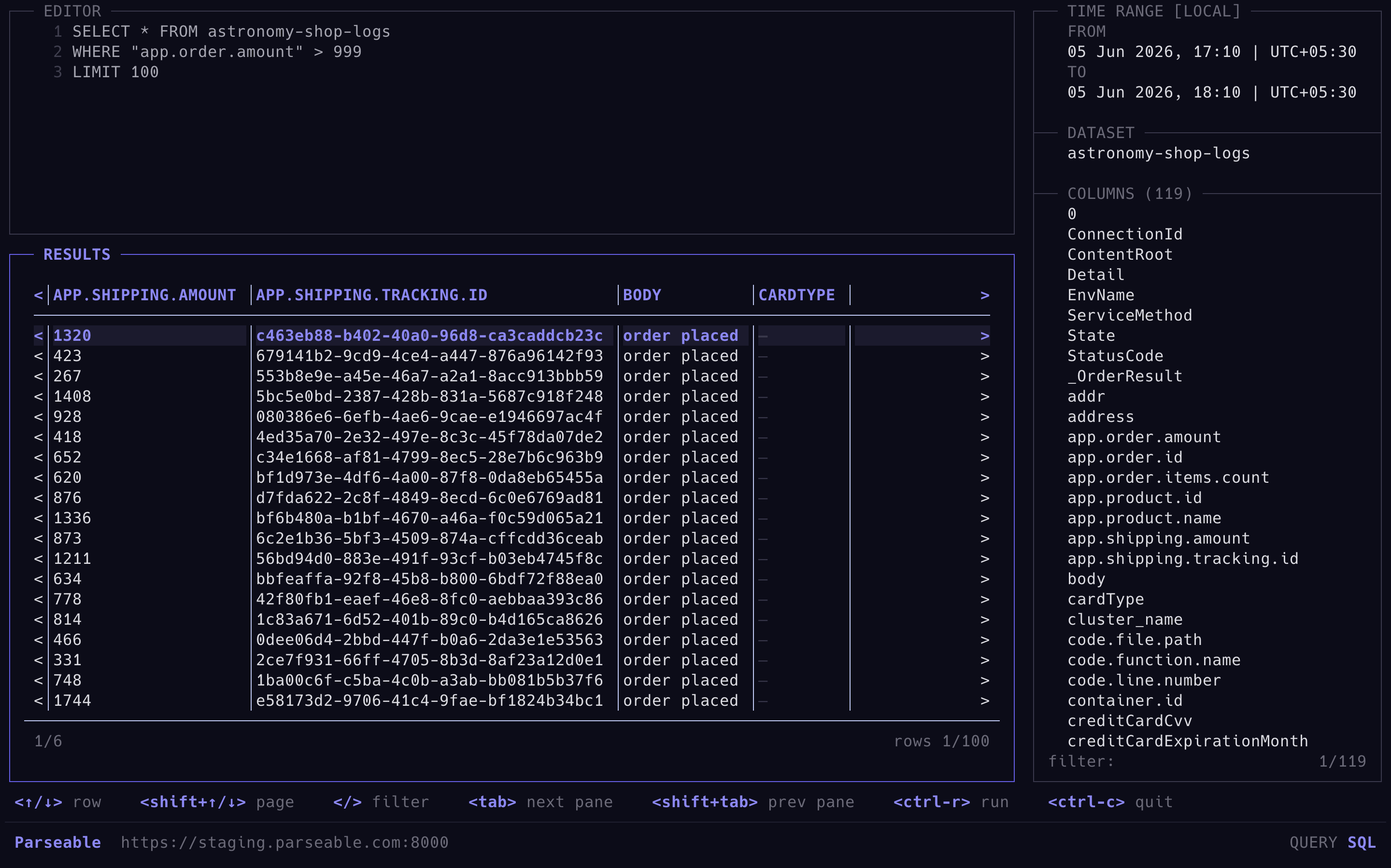Click tracking ID 1ba00c6f-c5ba-4c0b-a3ab-bb081b5b37f6
This screenshot has height=868, width=1391.
429,680
